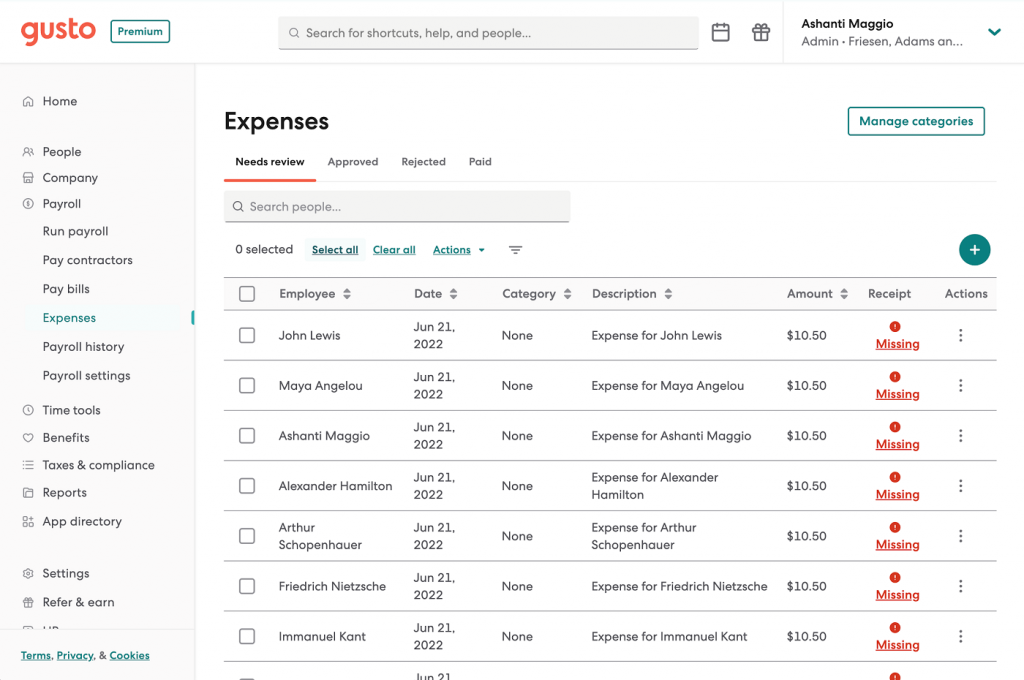Open actions menu for John Lewis row
This screenshot has width=1024, height=680.
pos(960,335)
